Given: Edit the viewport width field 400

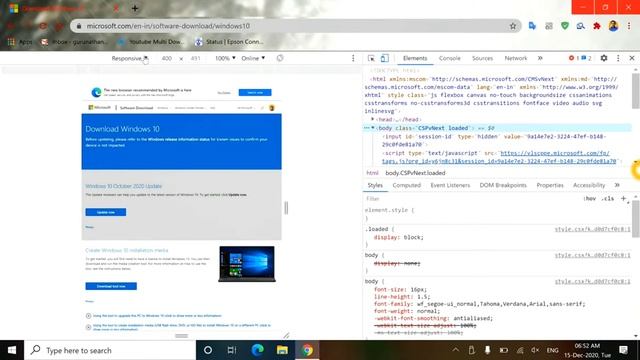Looking at the screenshot, I should pos(167,58).
